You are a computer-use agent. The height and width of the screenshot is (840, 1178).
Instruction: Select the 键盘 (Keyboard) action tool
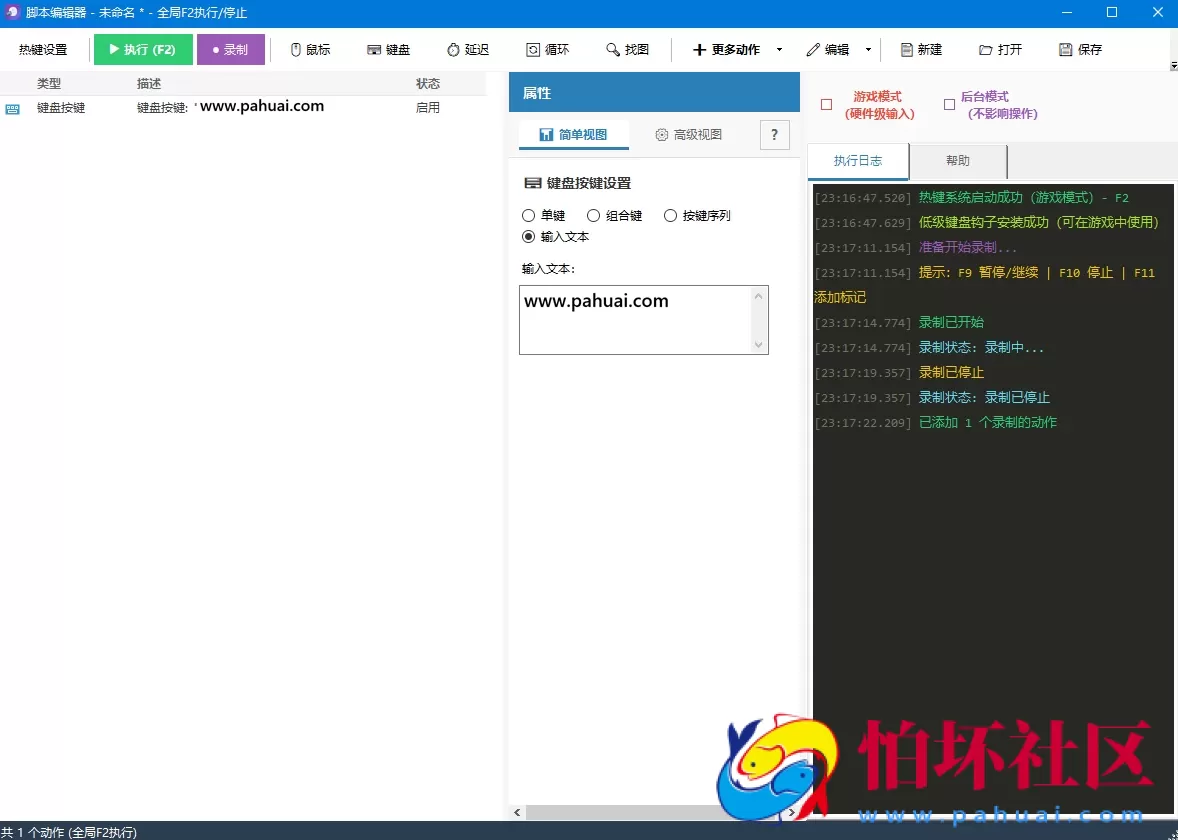388,48
